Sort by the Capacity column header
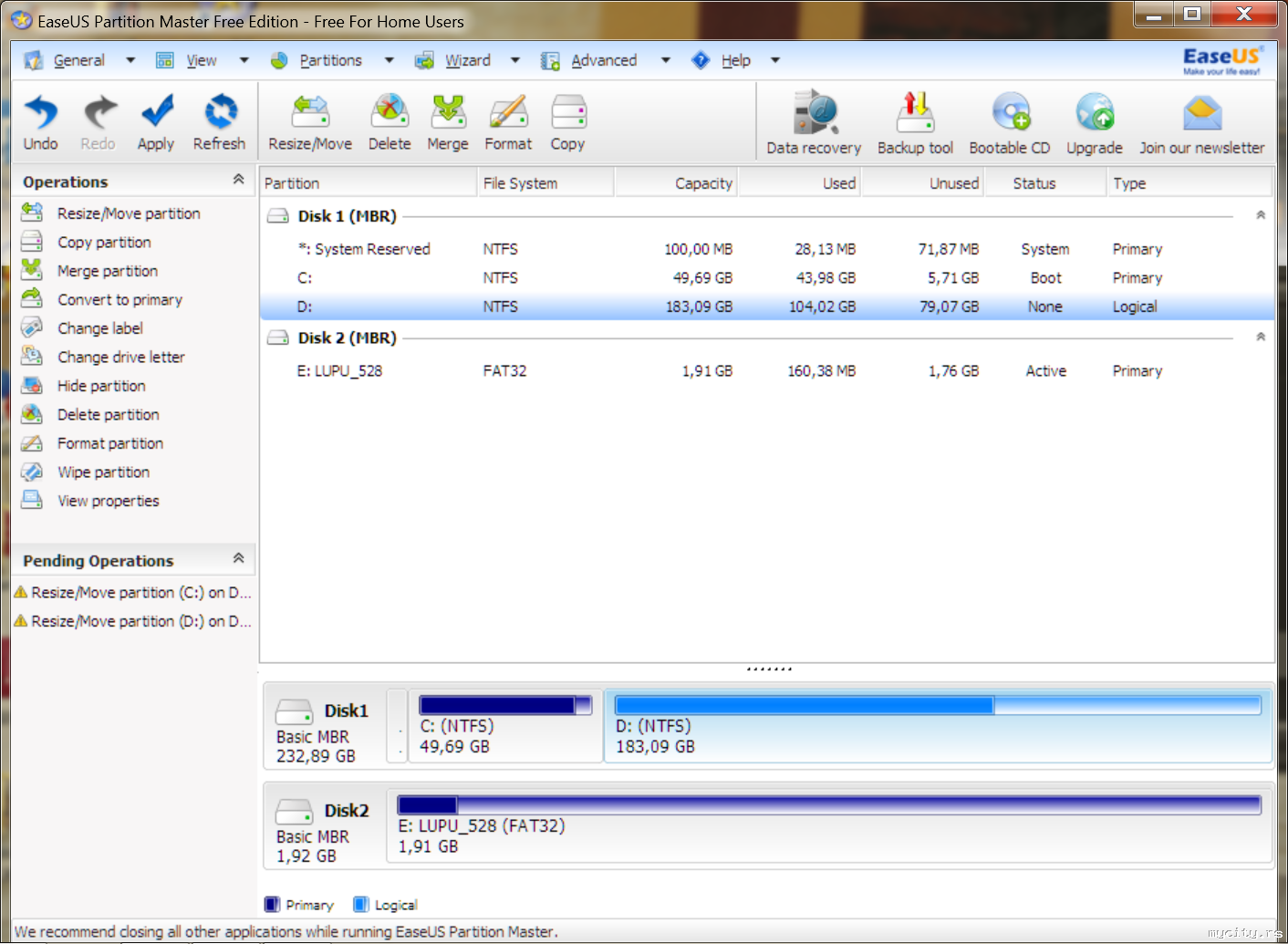 (x=676, y=183)
